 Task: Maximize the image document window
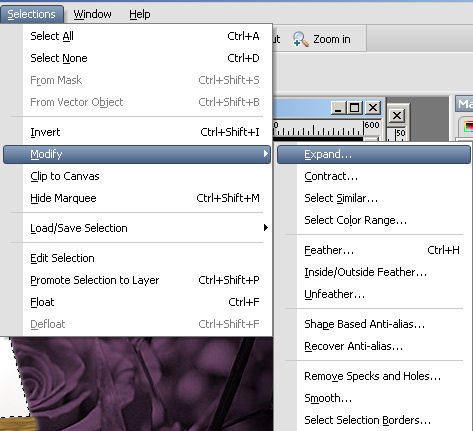pos(355,108)
